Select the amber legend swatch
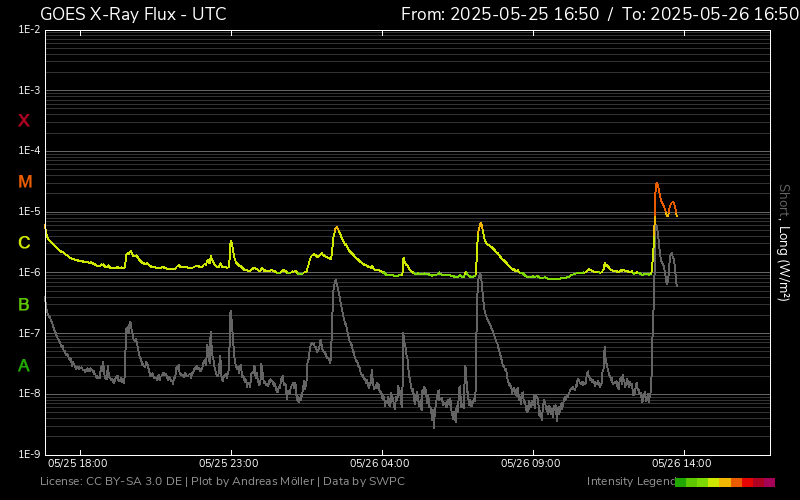800x500 pixels. click(x=725, y=483)
